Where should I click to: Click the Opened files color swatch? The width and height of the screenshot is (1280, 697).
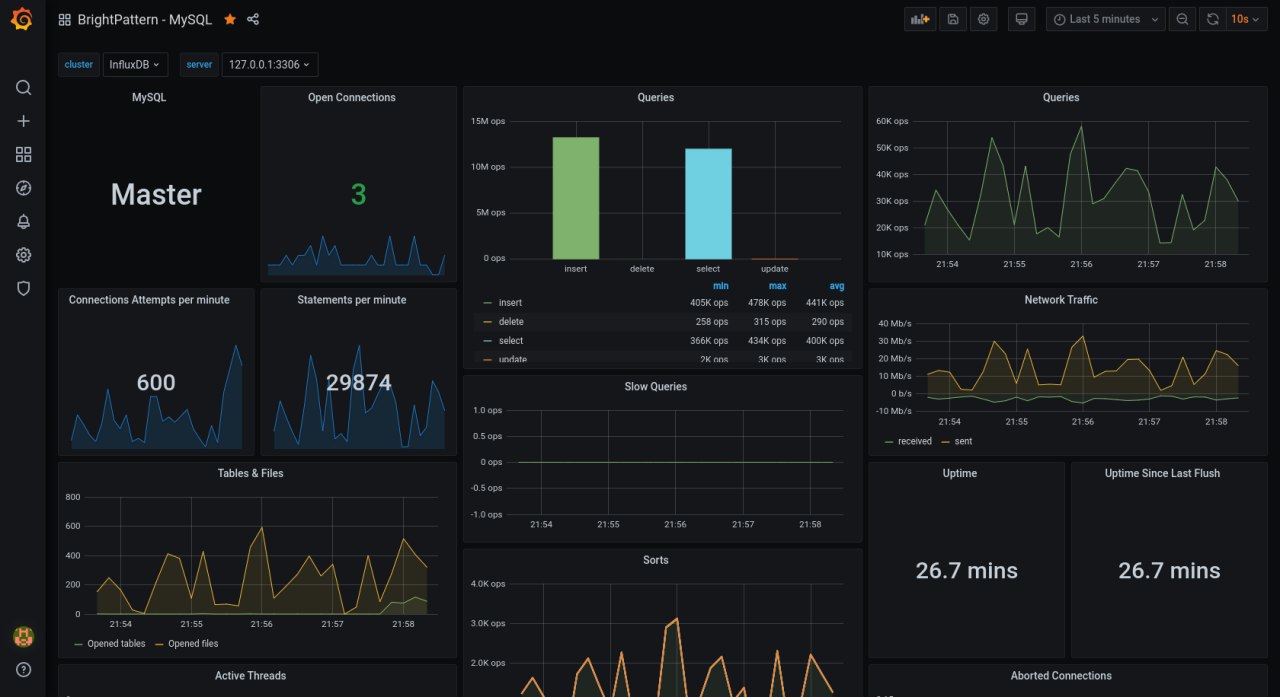(x=159, y=643)
